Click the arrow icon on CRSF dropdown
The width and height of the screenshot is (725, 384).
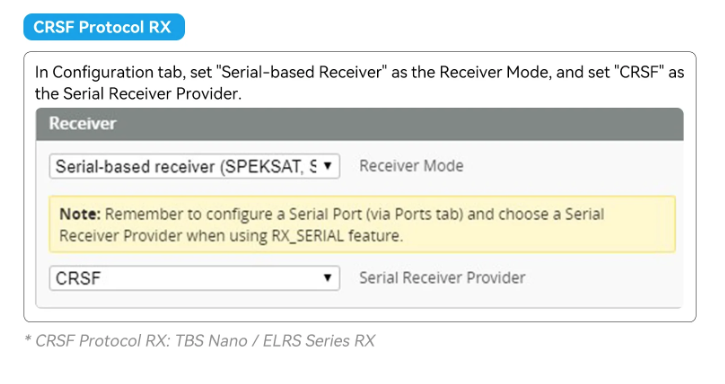(x=327, y=278)
